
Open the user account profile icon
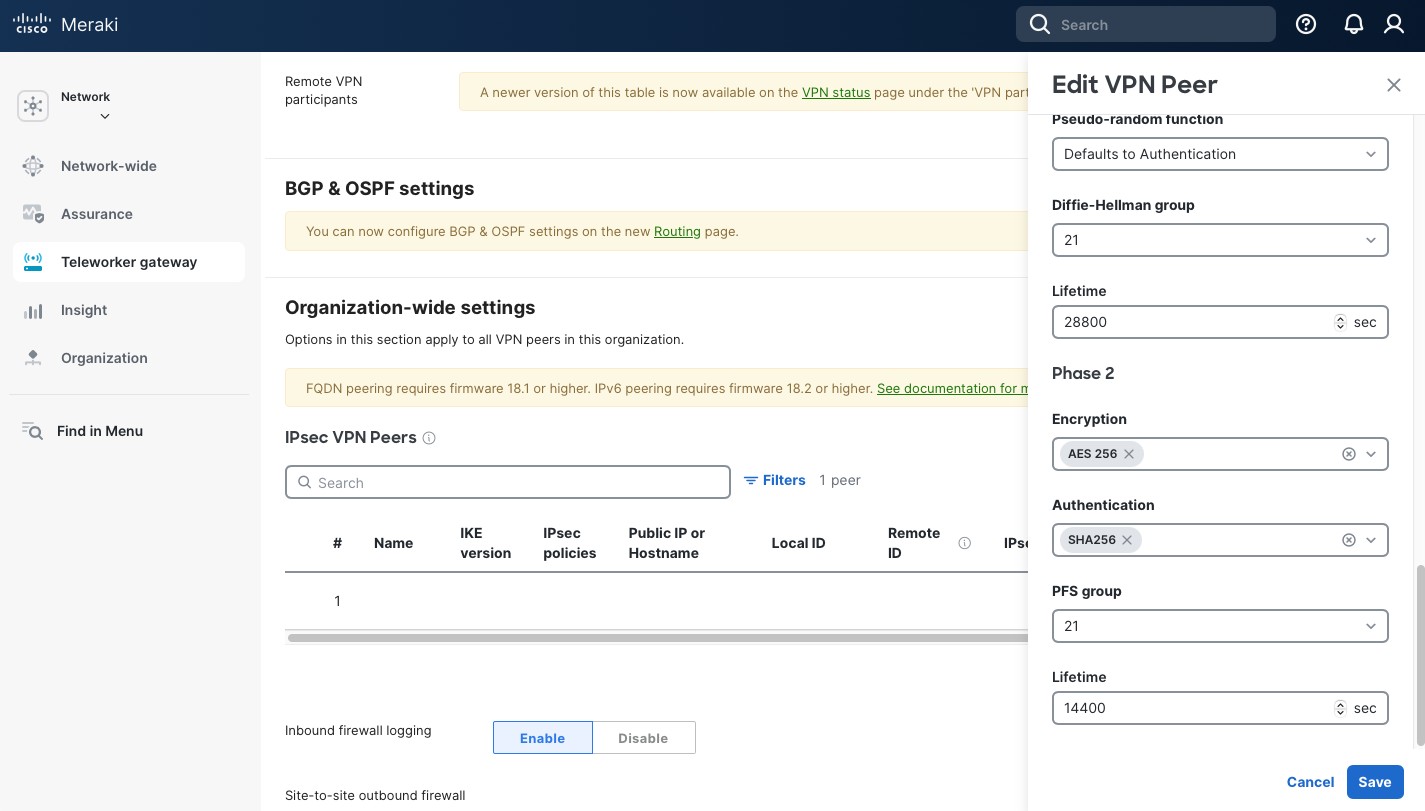tap(1394, 25)
